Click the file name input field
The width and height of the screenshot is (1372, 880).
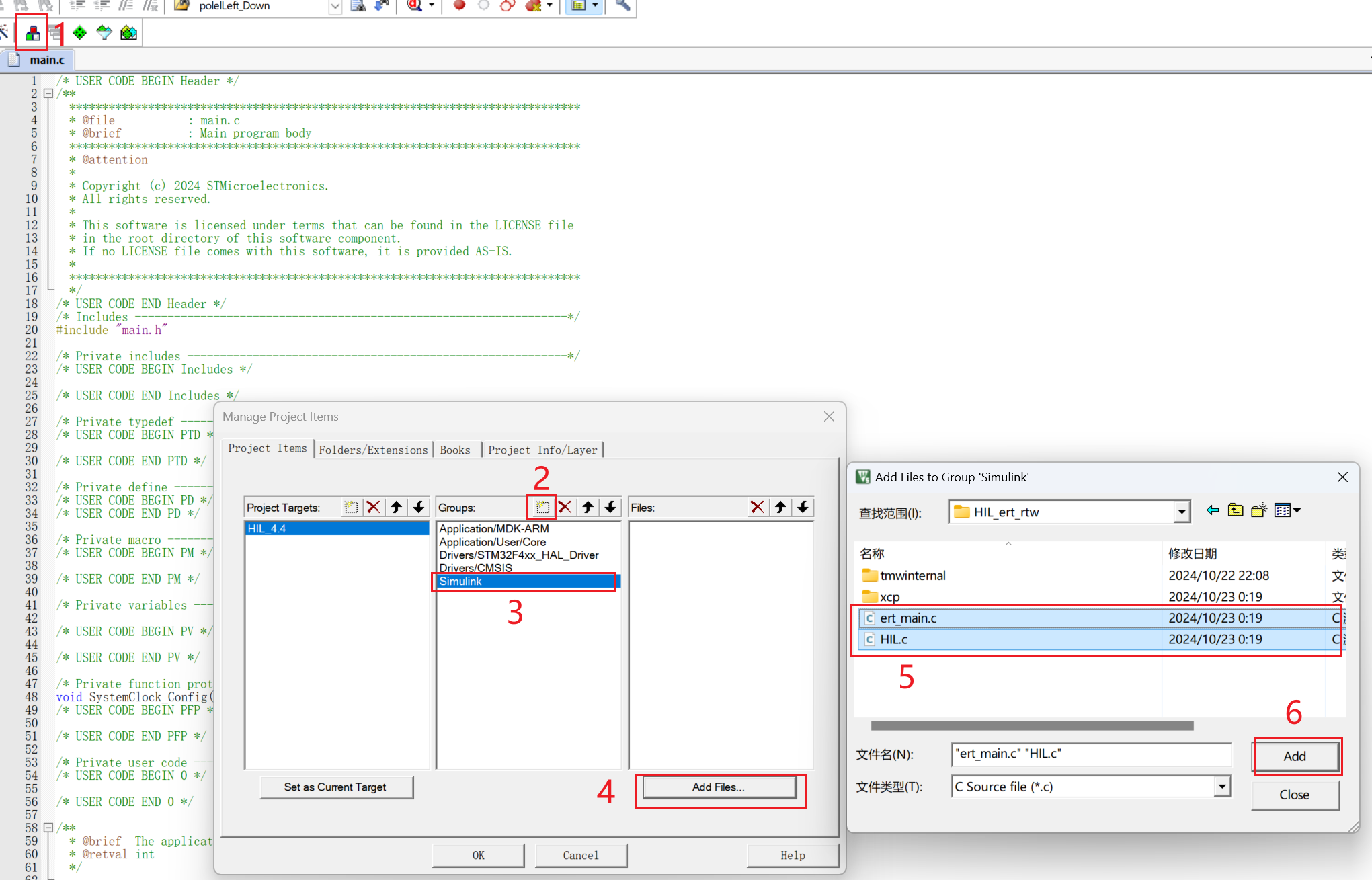tap(1091, 754)
